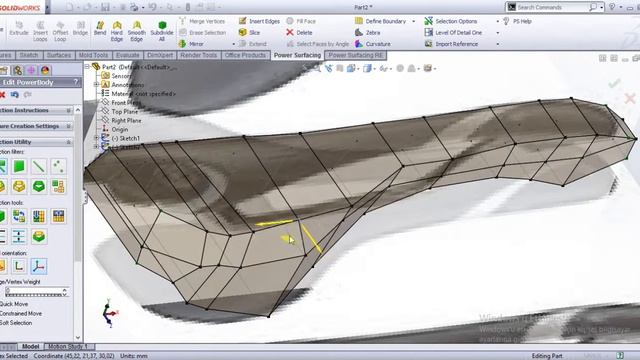Collapse the Selection Utility section

click(x=69, y=142)
